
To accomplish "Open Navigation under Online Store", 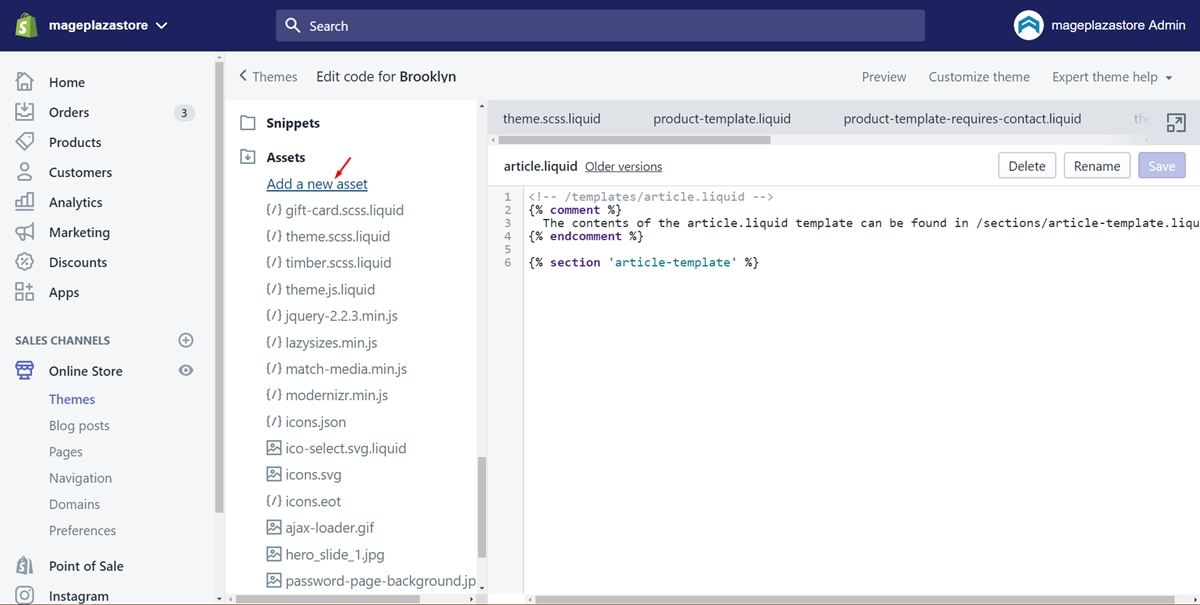I will [80, 478].
